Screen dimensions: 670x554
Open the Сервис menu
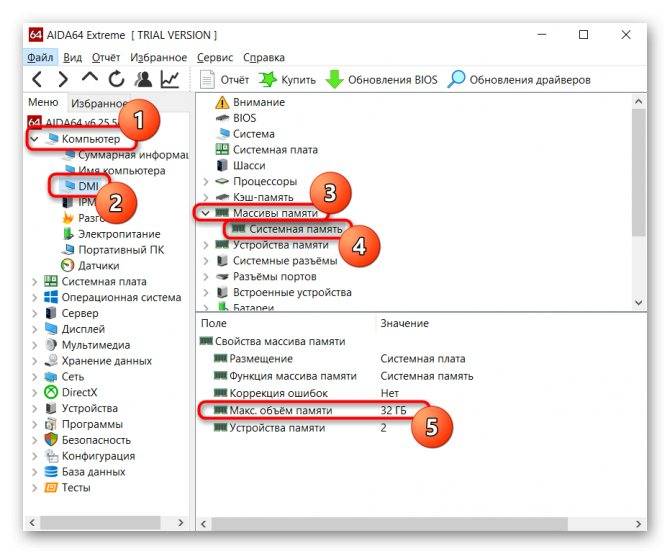click(215, 57)
